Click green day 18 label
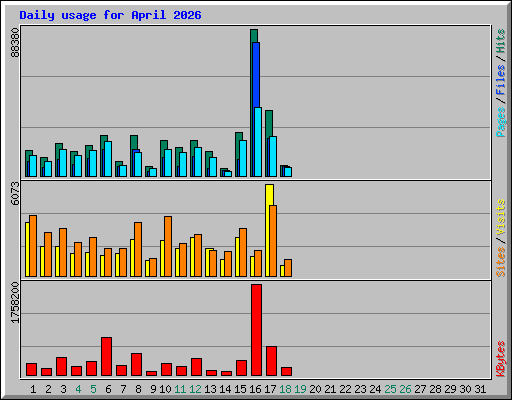512x400 pixels. point(285,389)
